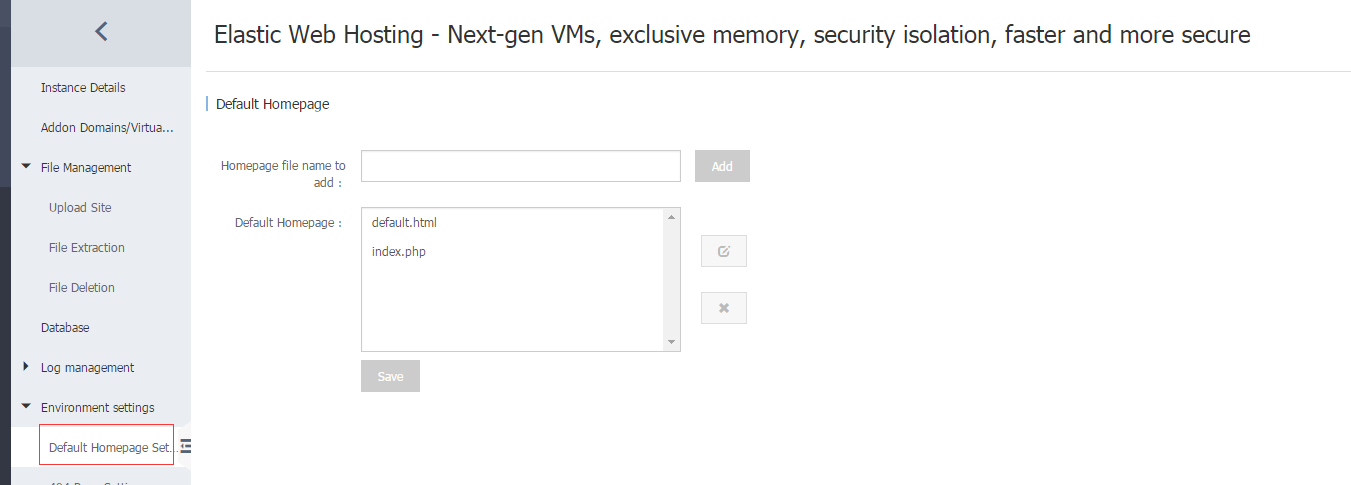Open the Database menu item

tap(65, 328)
